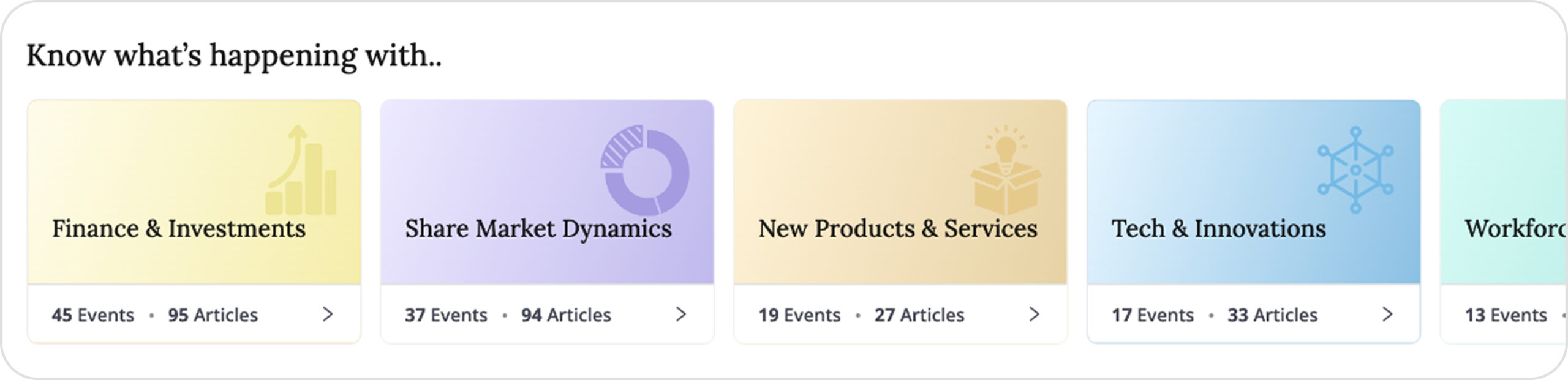Open New Products & Services title
Screen dimensions: 1568x380
pyautogui.click(x=897, y=229)
